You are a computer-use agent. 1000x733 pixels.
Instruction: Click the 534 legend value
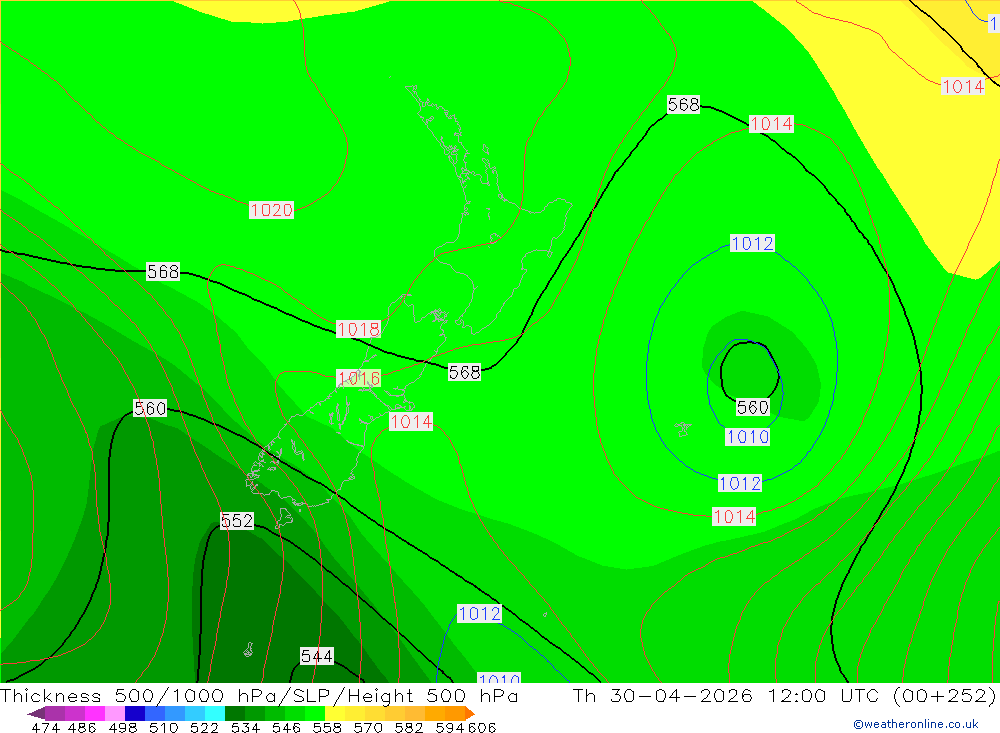[245, 727]
